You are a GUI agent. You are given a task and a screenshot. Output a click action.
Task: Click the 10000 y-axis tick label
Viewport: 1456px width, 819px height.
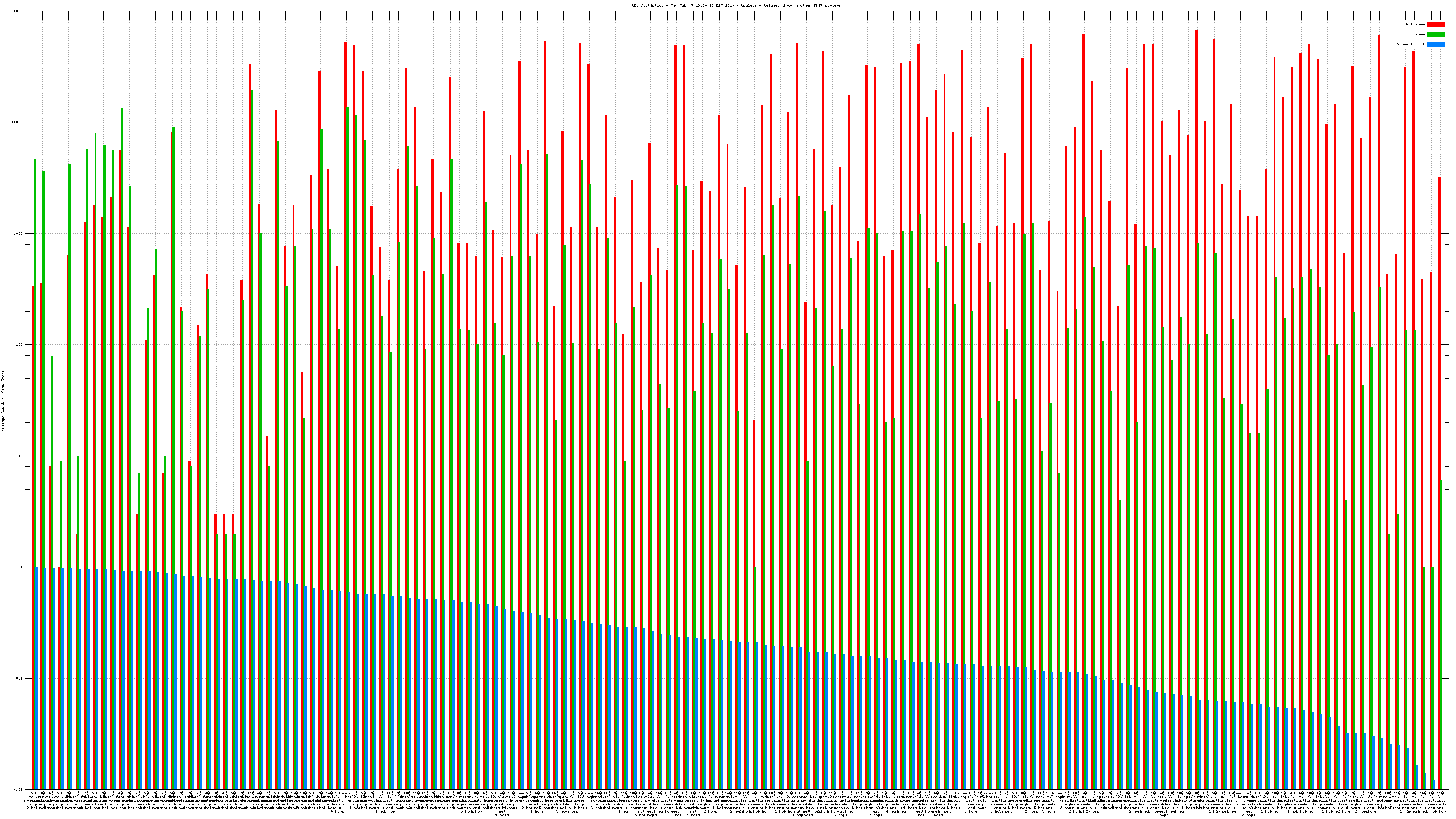(x=18, y=122)
